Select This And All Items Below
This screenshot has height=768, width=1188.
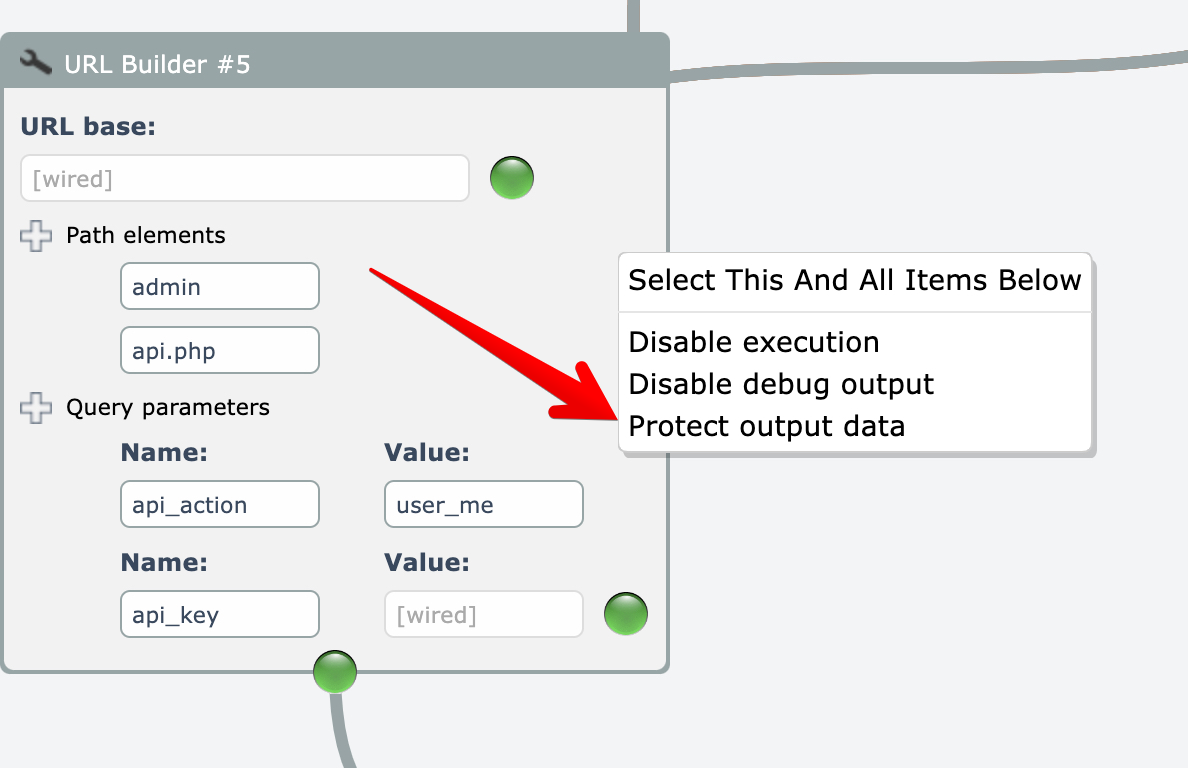pos(854,280)
